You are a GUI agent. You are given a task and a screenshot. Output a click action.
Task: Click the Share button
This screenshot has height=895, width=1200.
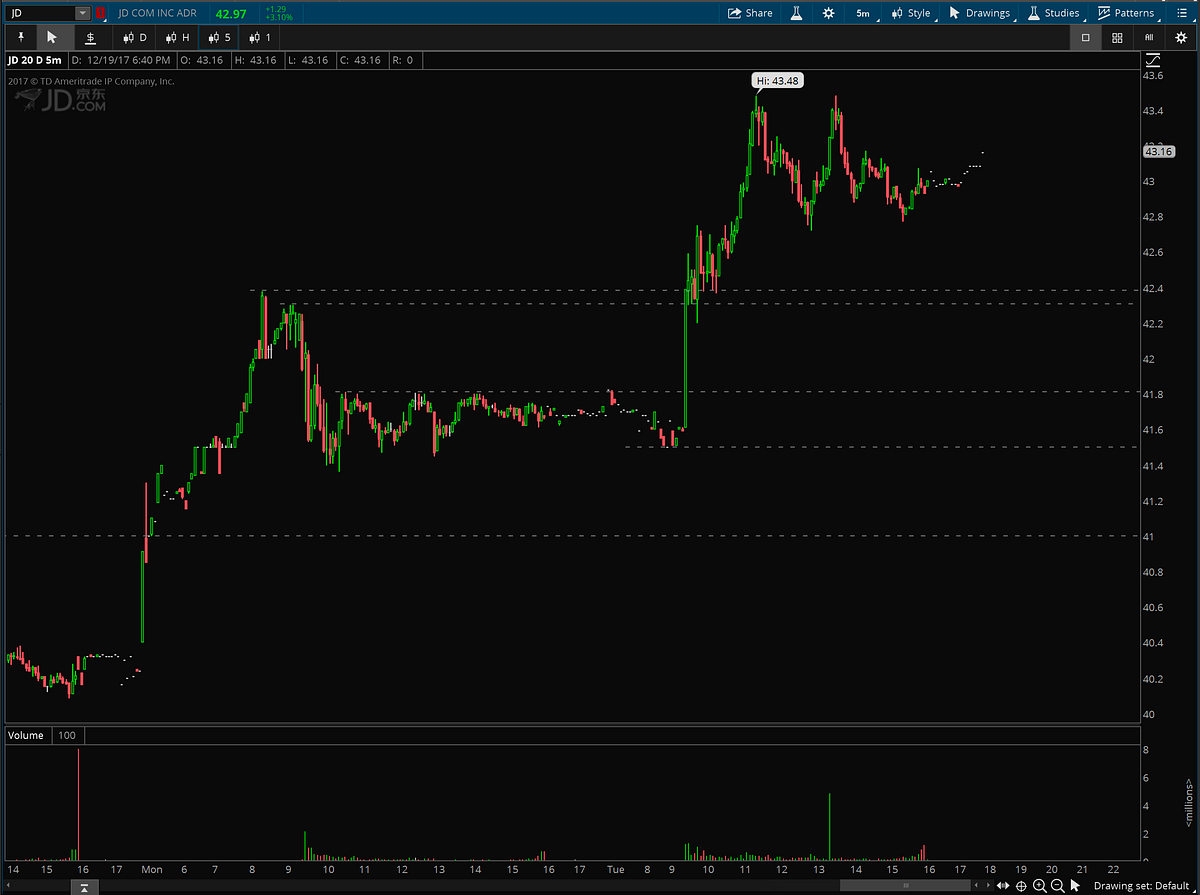coord(749,13)
